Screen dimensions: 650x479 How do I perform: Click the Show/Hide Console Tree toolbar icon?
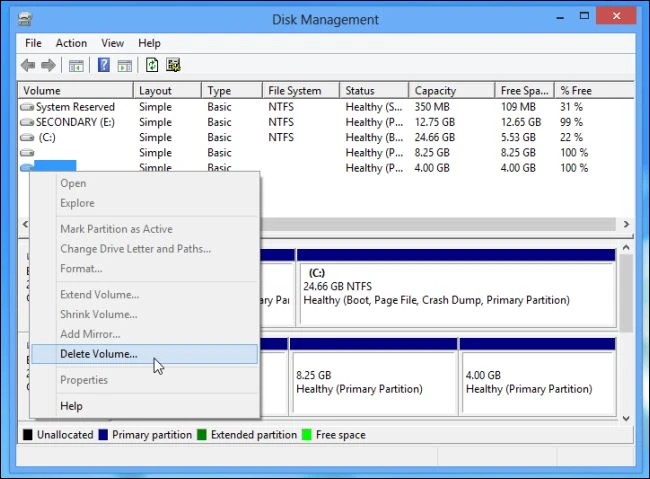coord(76,66)
